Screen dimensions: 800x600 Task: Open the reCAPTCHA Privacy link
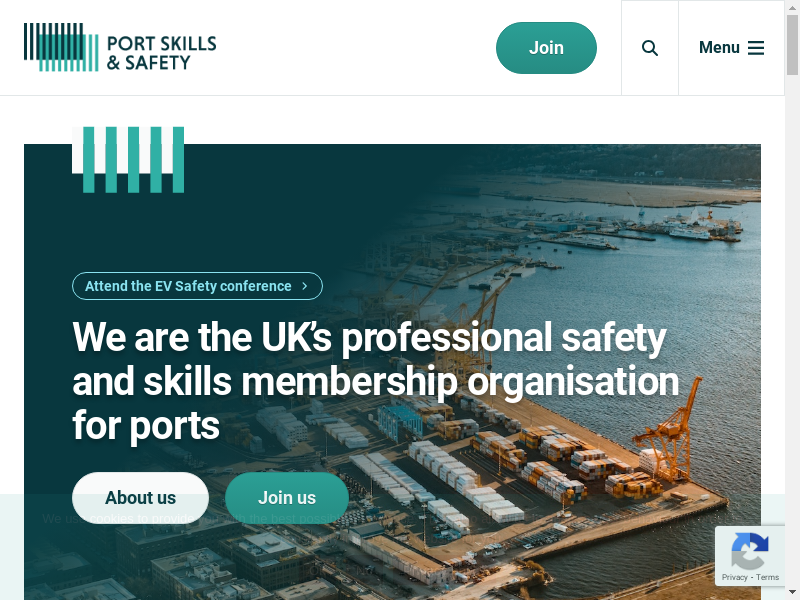734,577
